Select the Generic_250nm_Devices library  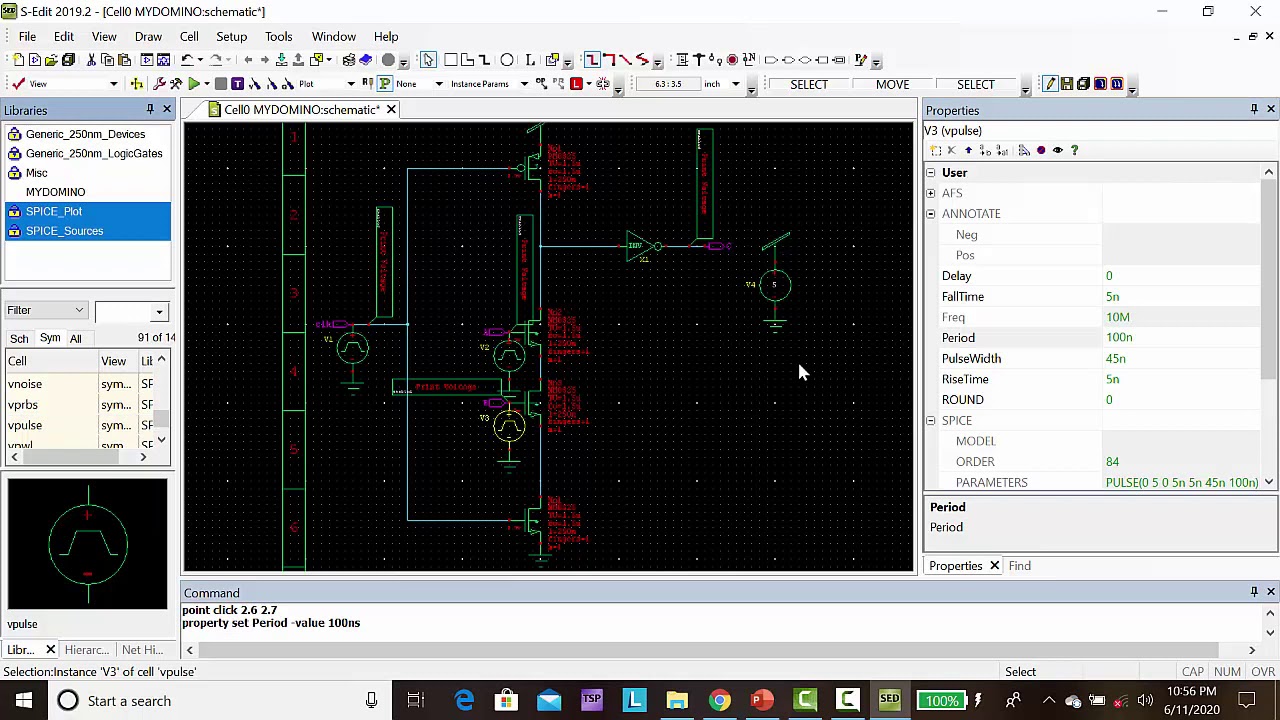[85, 134]
